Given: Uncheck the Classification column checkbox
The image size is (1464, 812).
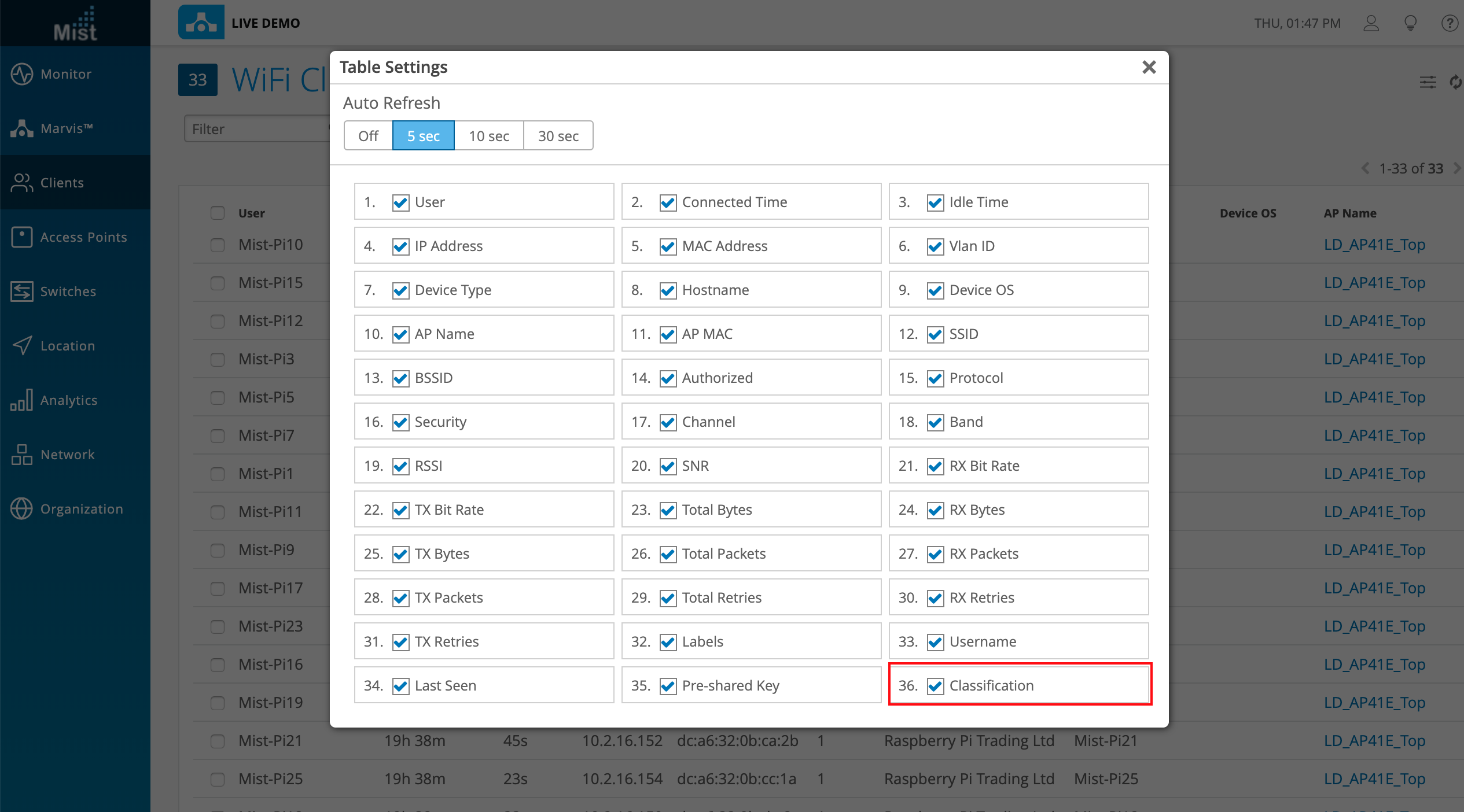Looking at the screenshot, I should pyautogui.click(x=935, y=686).
